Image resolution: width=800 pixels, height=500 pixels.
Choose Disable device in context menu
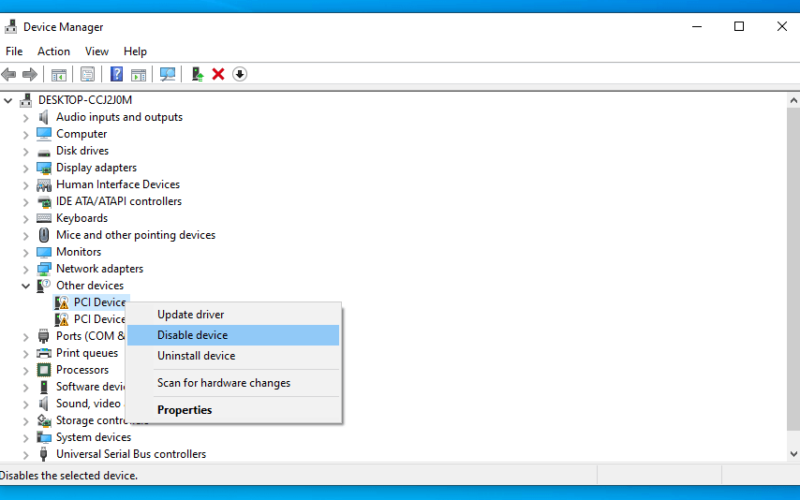pos(233,335)
